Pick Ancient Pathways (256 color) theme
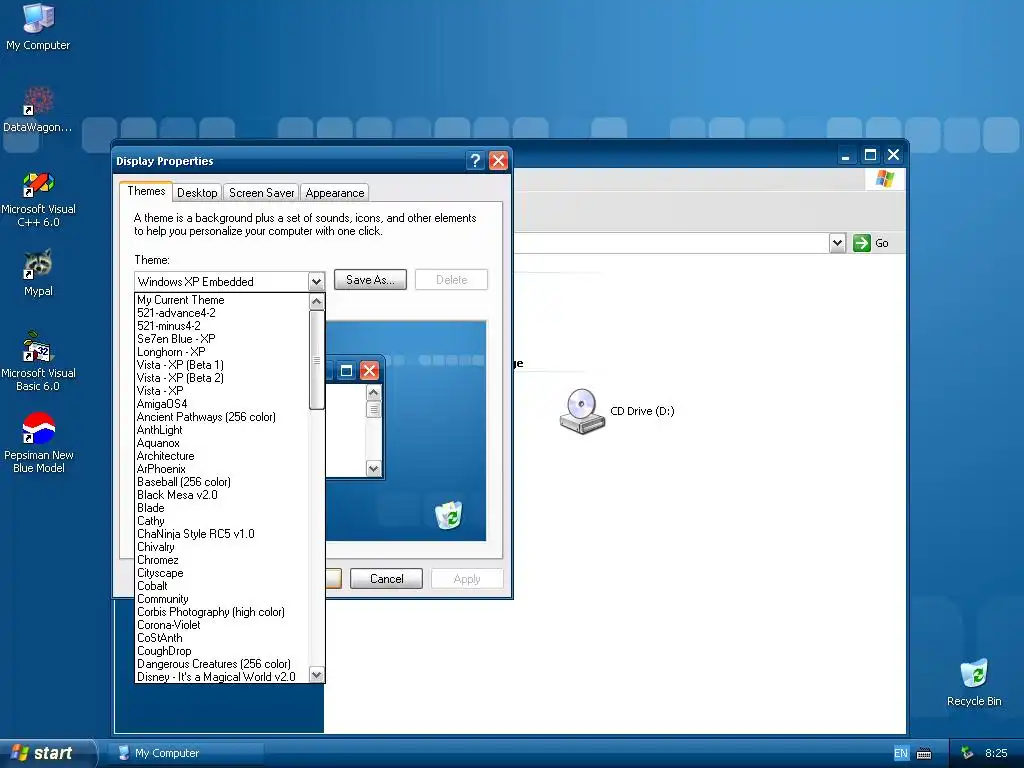The image size is (1024, 768). [x=222, y=417]
